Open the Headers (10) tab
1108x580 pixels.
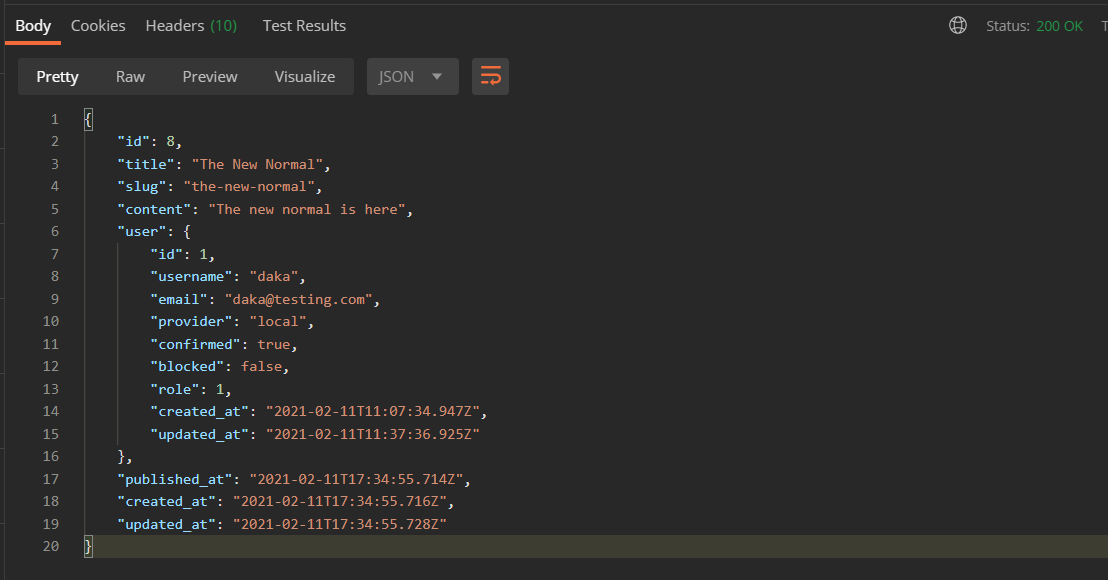pos(191,25)
